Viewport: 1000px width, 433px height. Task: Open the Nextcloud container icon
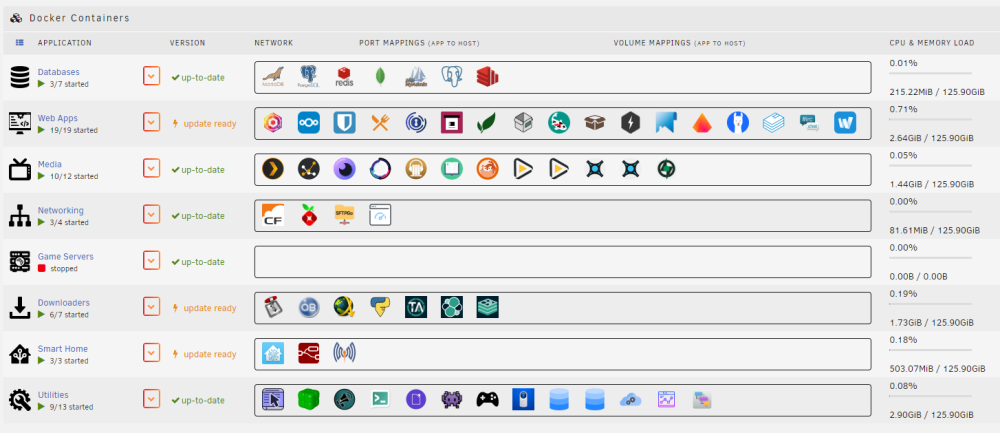point(309,123)
